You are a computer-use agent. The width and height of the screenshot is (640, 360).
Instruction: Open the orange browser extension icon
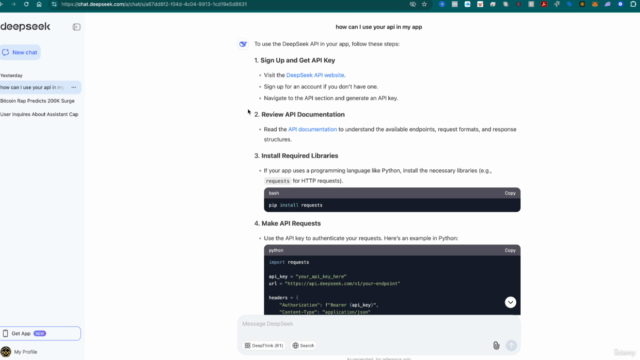click(x=595, y=4)
